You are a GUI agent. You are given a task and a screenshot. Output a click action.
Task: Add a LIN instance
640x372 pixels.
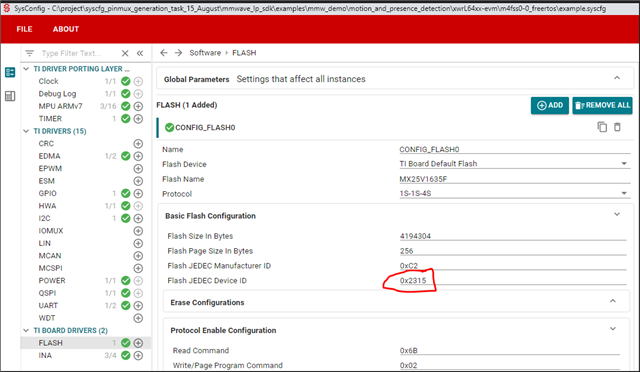click(138, 243)
